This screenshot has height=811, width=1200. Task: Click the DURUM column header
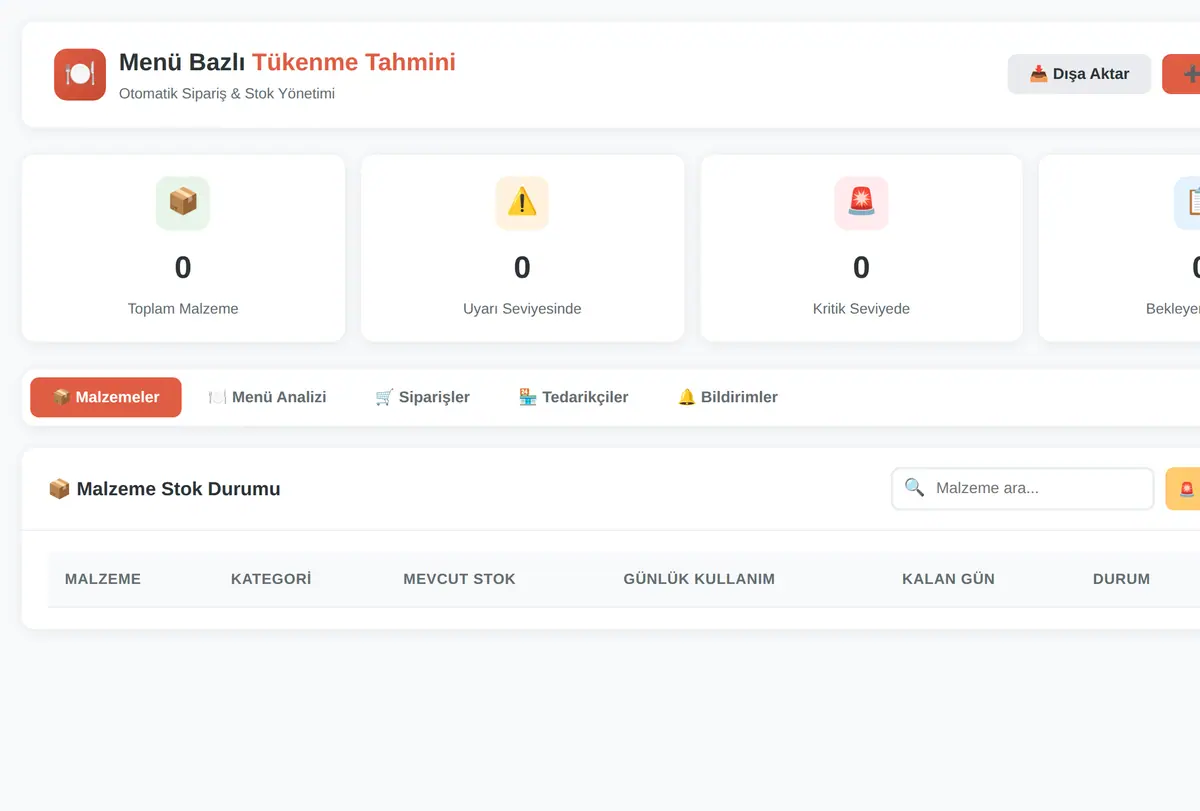[1121, 579]
